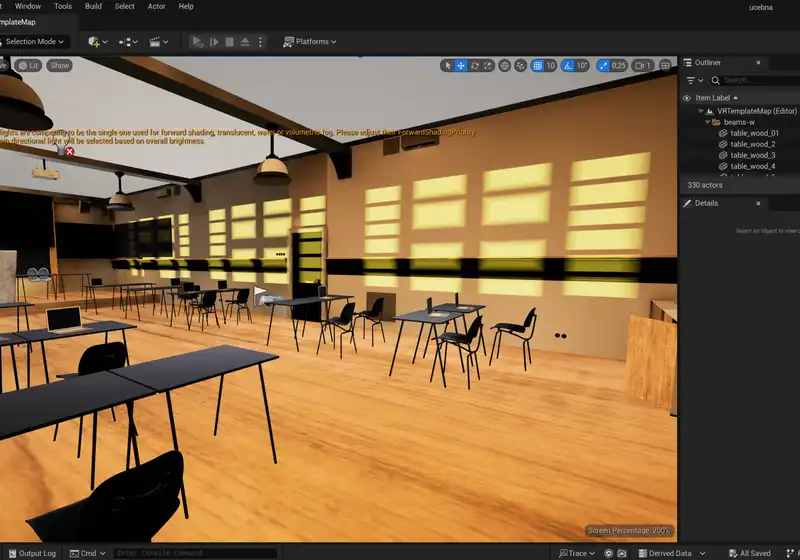800x560 pixels.
Task: Open the Select menu
Action: point(124,6)
